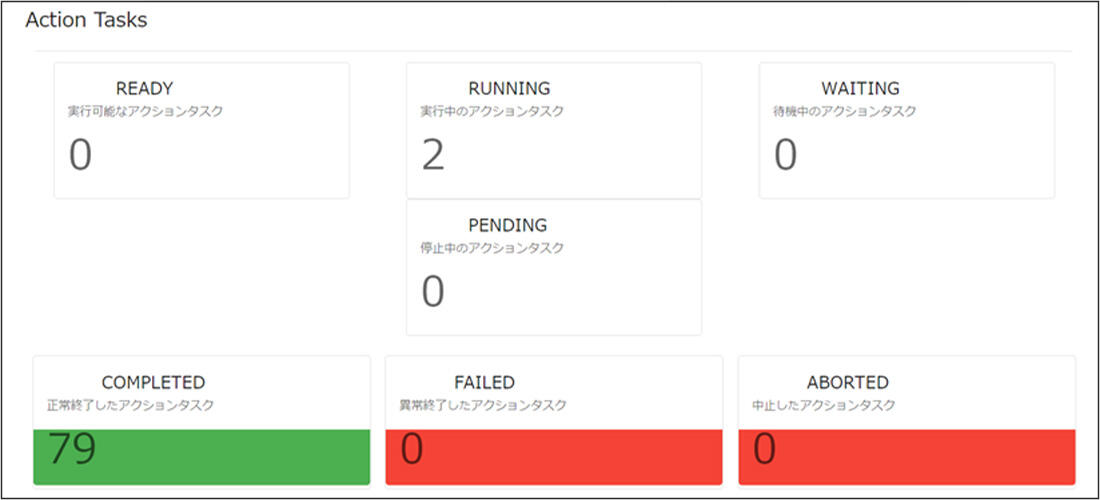The height and width of the screenshot is (500, 1100).
Task: Open the RUNNING action tasks card
Action: pyautogui.click(x=554, y=130)
